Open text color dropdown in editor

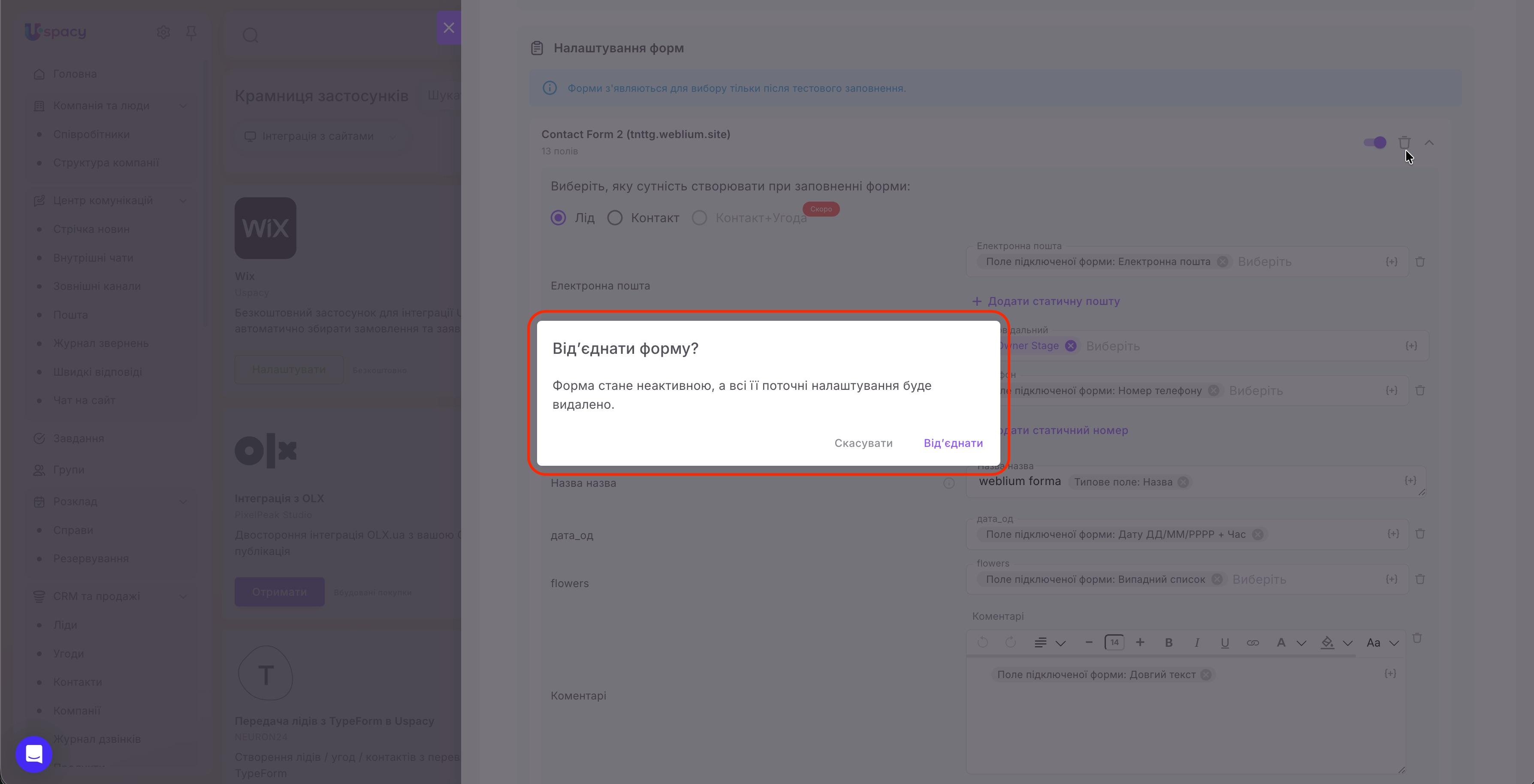click(x=1290, y=643)
